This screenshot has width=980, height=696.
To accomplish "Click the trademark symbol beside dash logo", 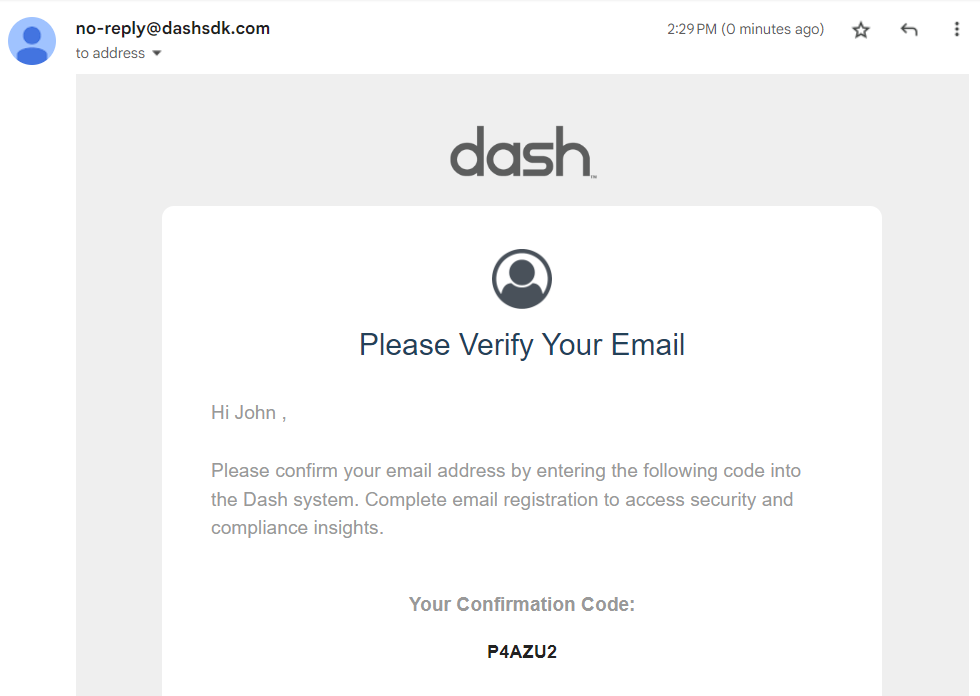I will click(593, 176).
